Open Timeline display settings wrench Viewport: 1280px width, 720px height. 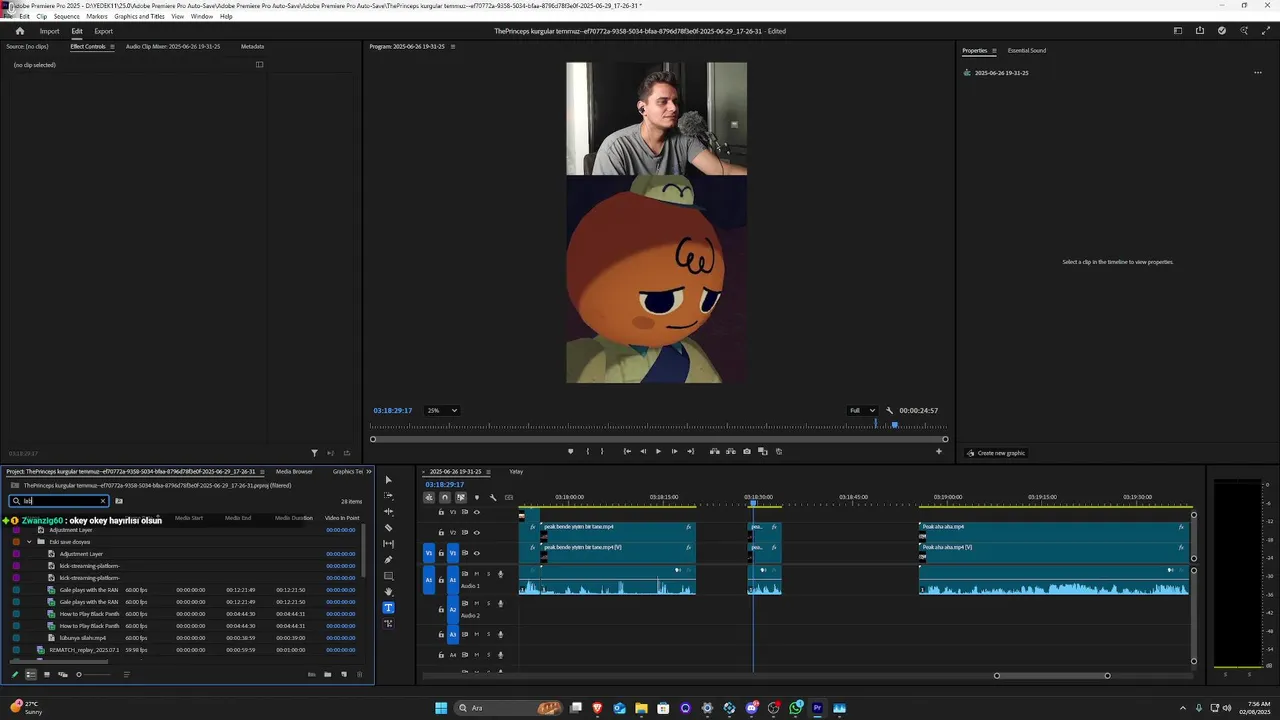(493, 497)
